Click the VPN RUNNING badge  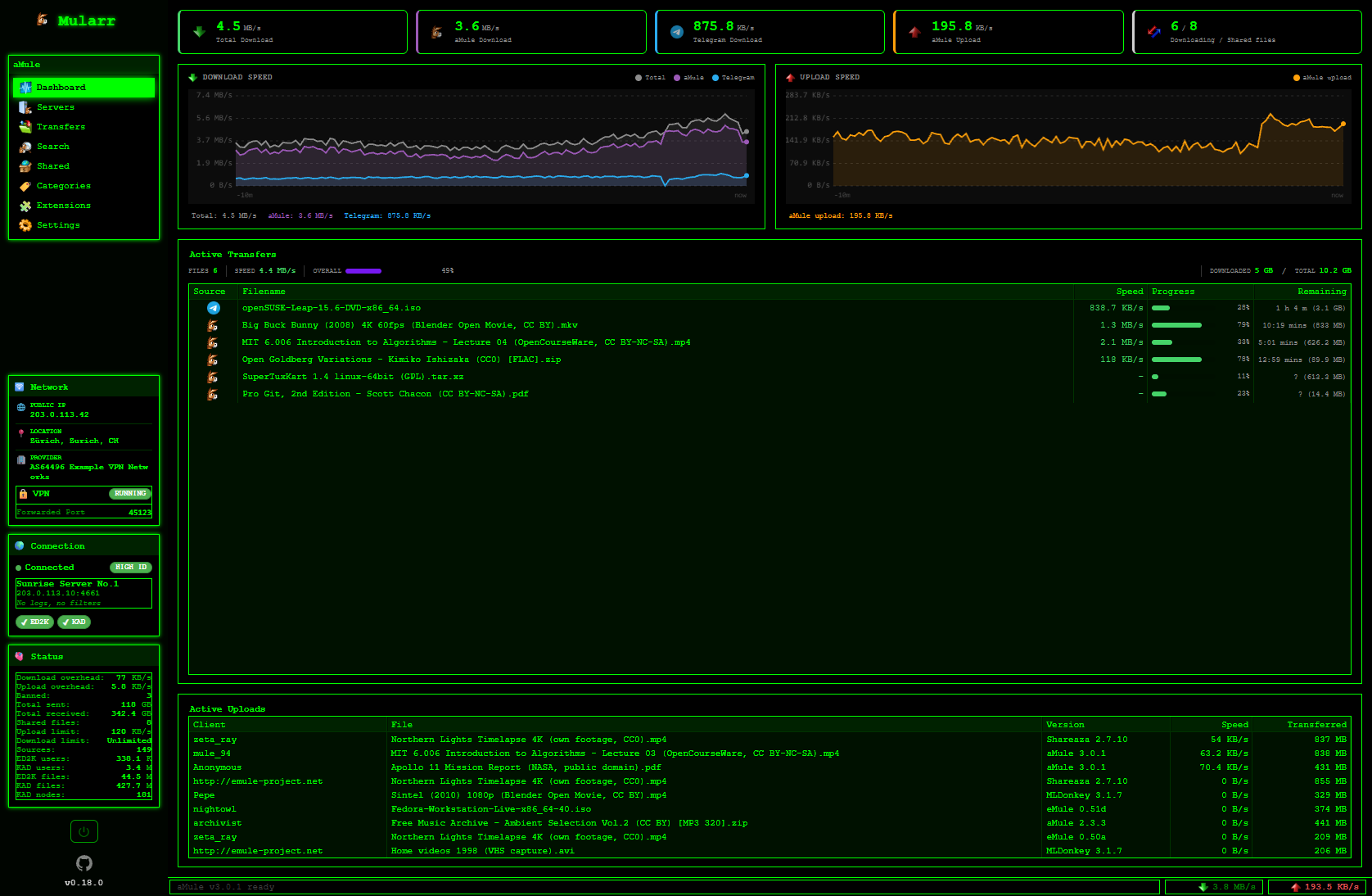[130, 494]
